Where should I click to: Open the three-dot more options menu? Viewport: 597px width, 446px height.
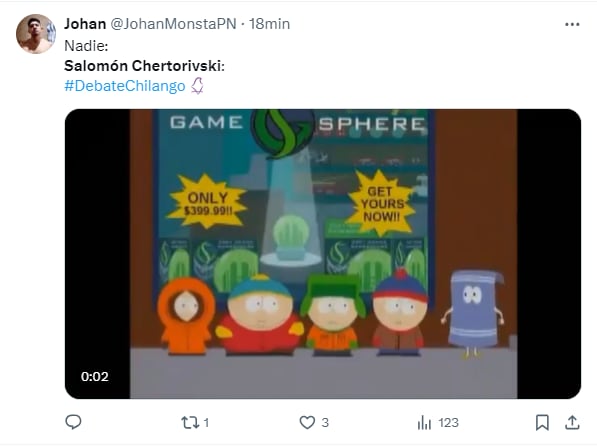(x=572, y=24)
